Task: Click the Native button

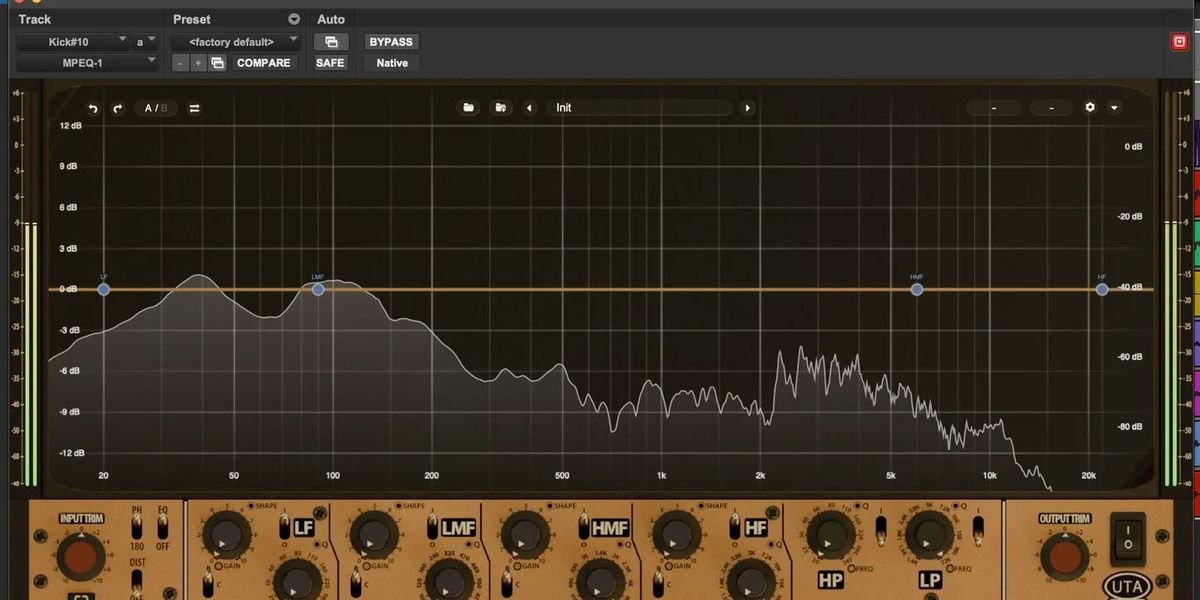Action: coord(392,63)
